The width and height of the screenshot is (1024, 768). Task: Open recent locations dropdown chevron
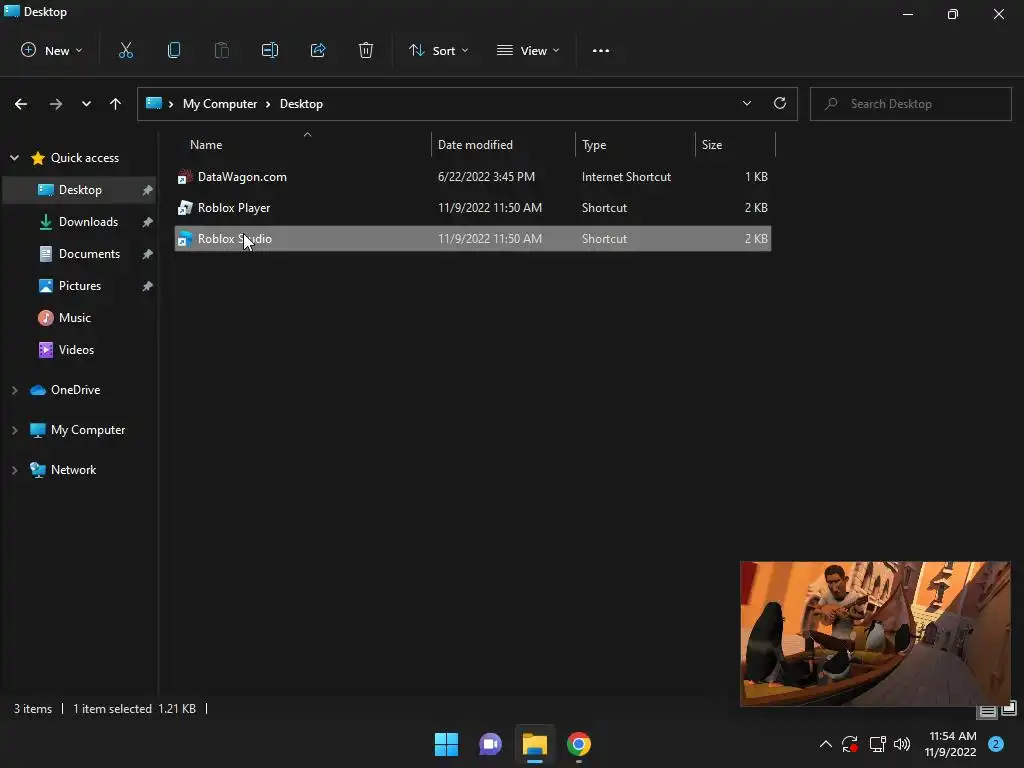click(x=86, y=104)
